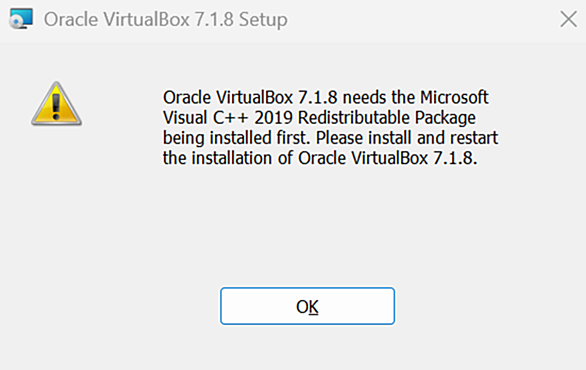
Task: Click the line 'being installed first. Please install and restart'
Action: [330, 138]
